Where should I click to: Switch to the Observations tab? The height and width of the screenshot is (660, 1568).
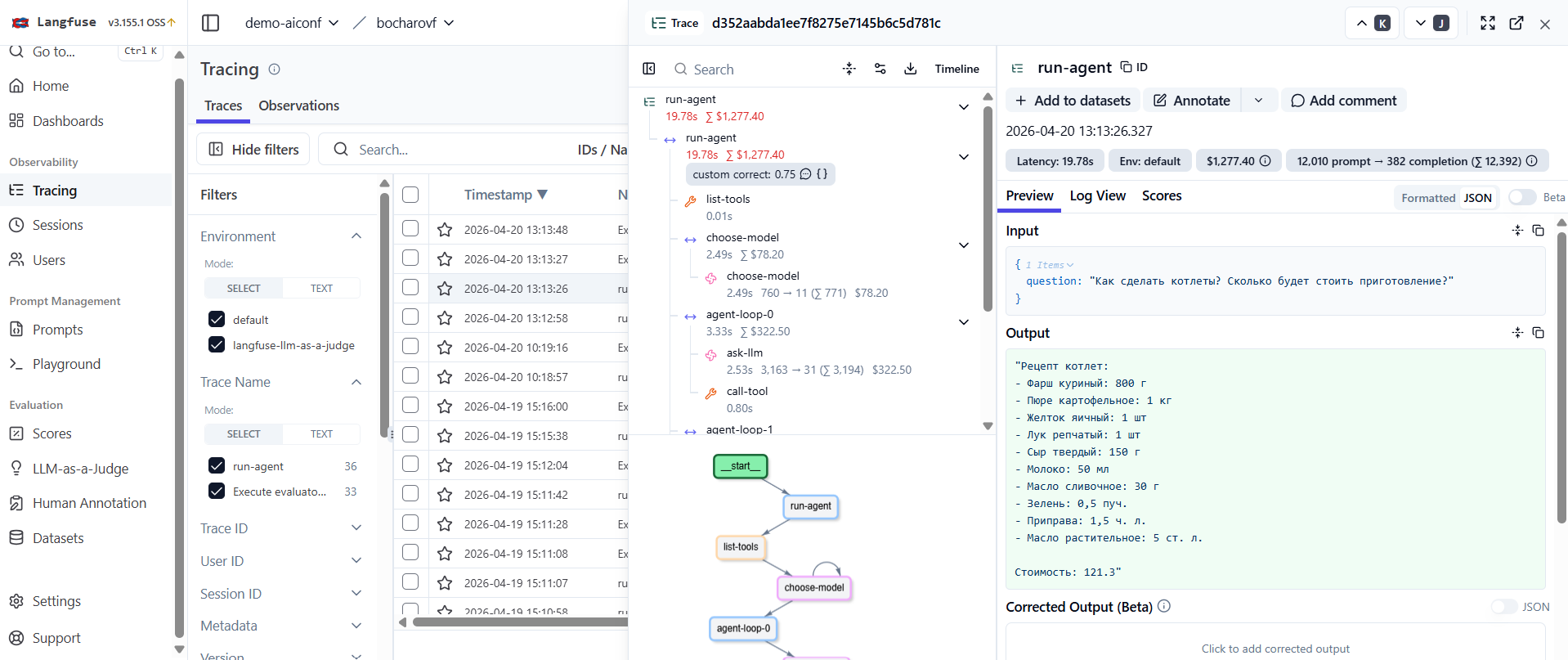[298, 106]
